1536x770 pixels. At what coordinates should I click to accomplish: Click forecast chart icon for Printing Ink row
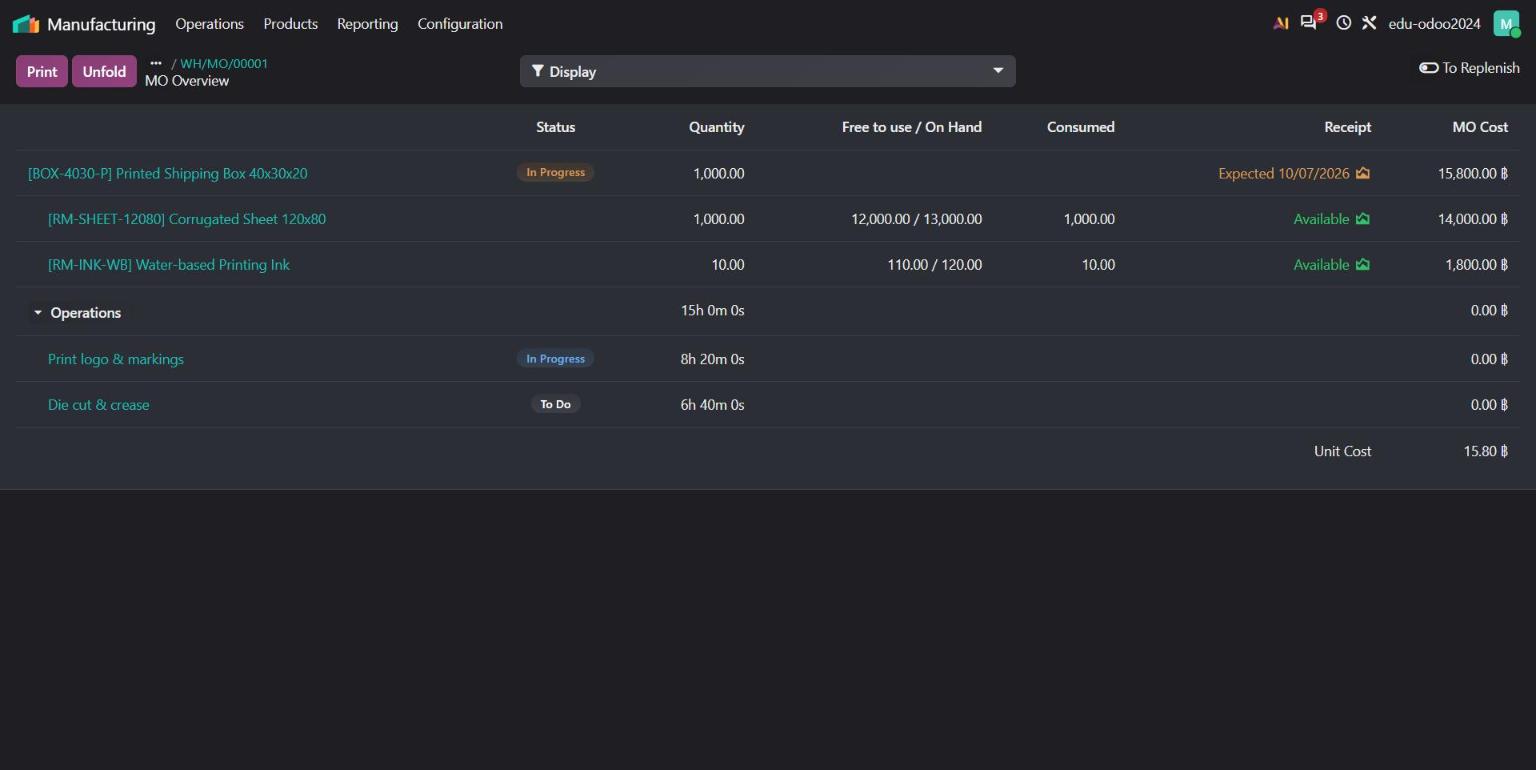pos(1362,265)
